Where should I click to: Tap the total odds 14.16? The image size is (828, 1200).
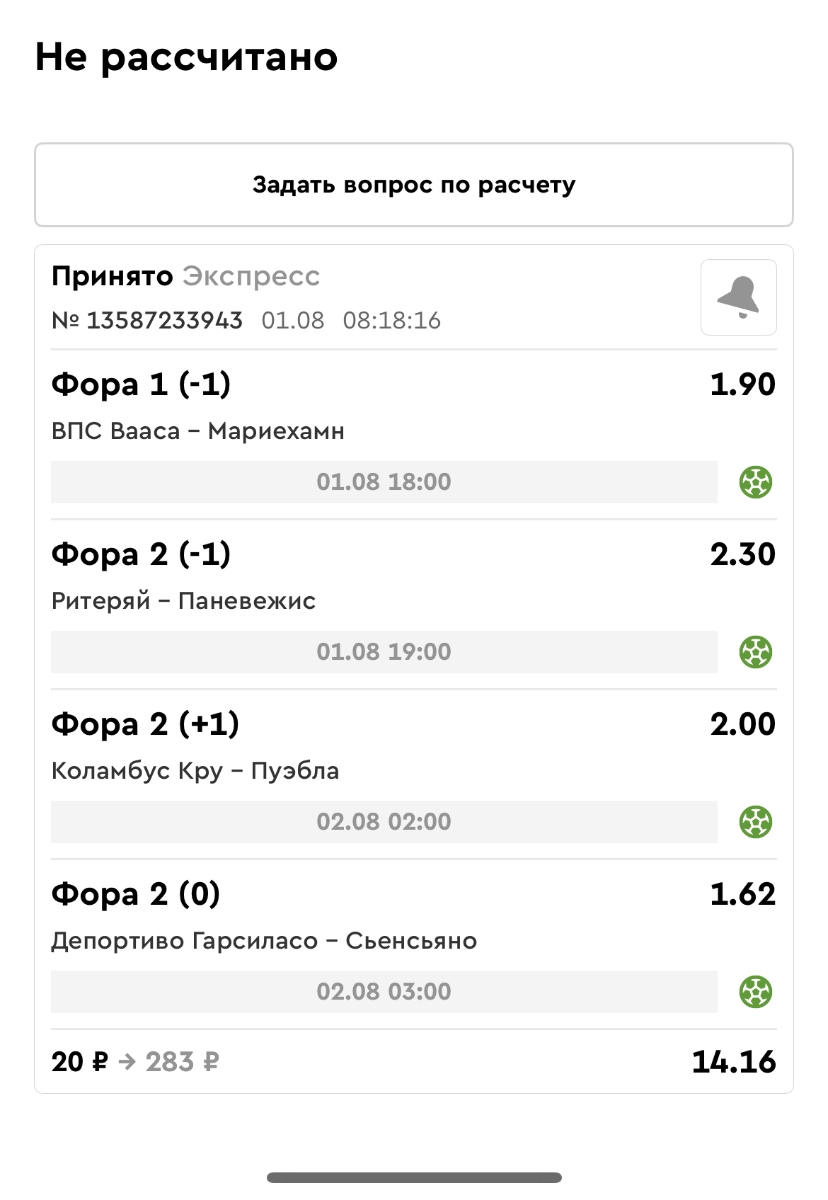tap(733, 1062)
